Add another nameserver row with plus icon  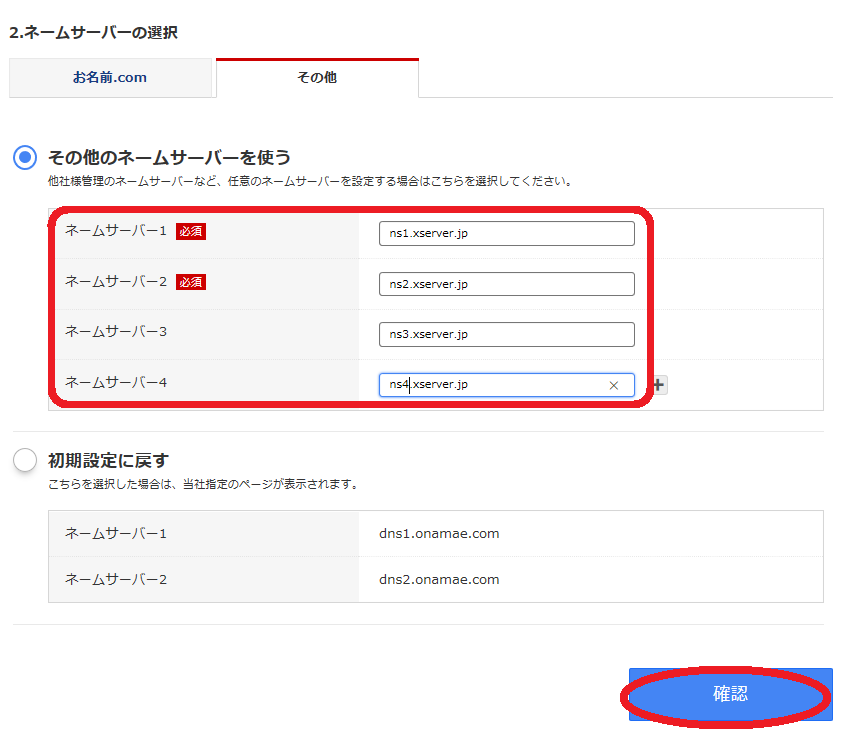pyautogui.click(x=658, y=385)
